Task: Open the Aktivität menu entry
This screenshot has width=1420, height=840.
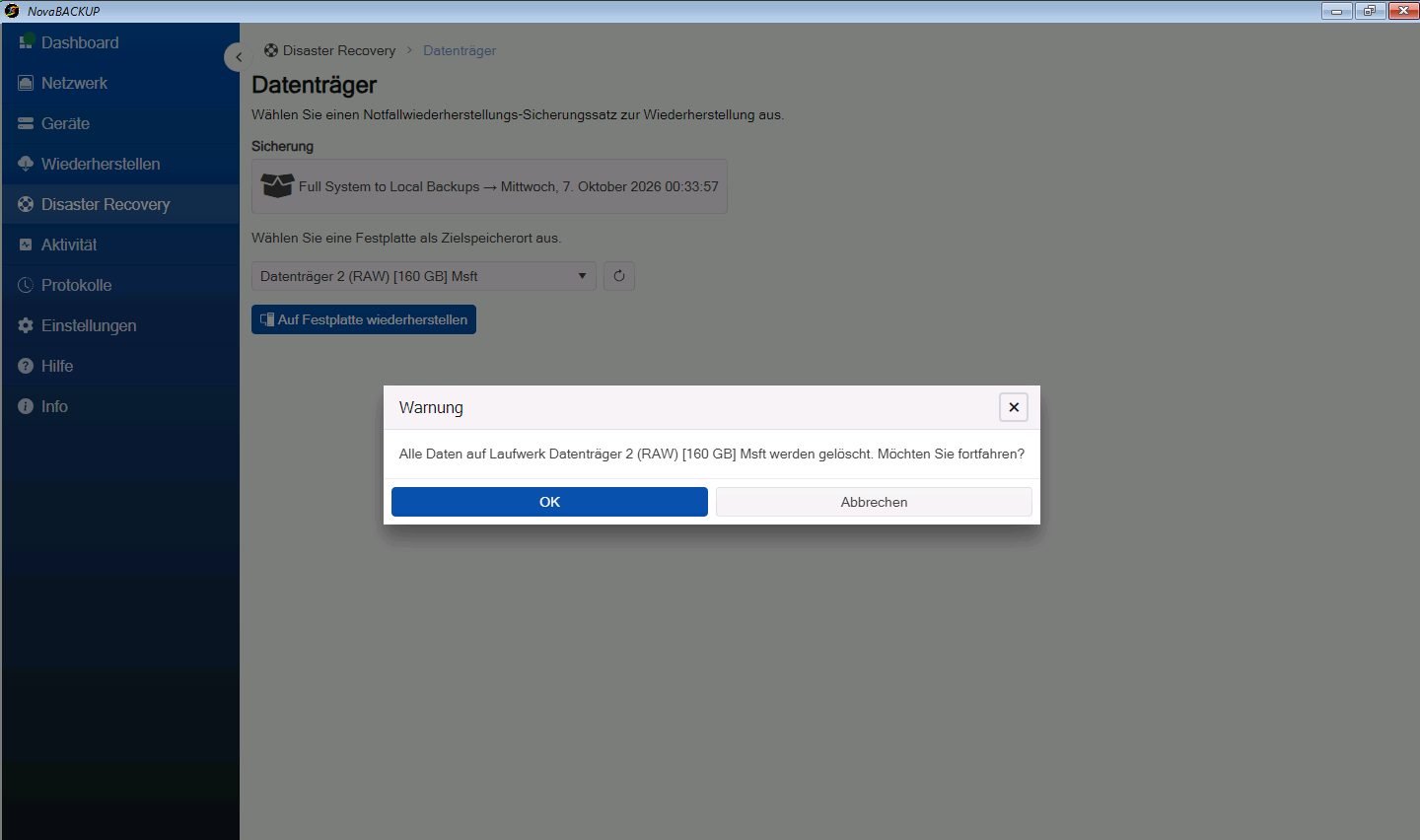Action: point(120,245)
